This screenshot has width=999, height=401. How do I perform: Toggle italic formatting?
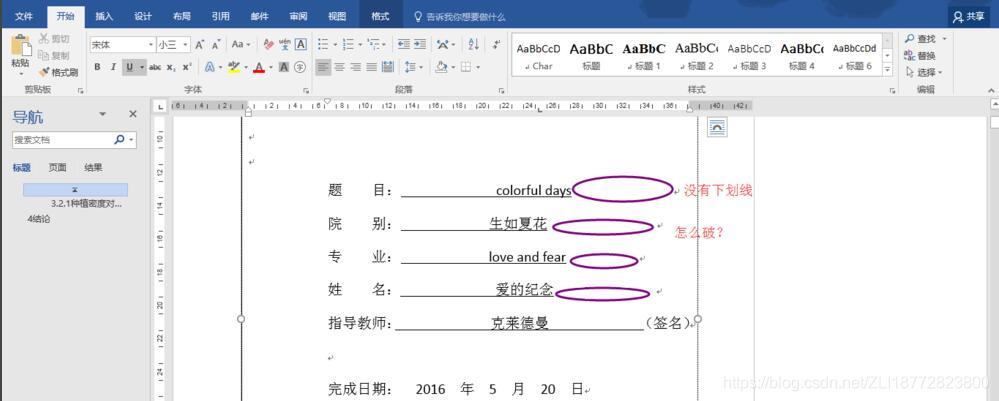(x=113, y=67)
